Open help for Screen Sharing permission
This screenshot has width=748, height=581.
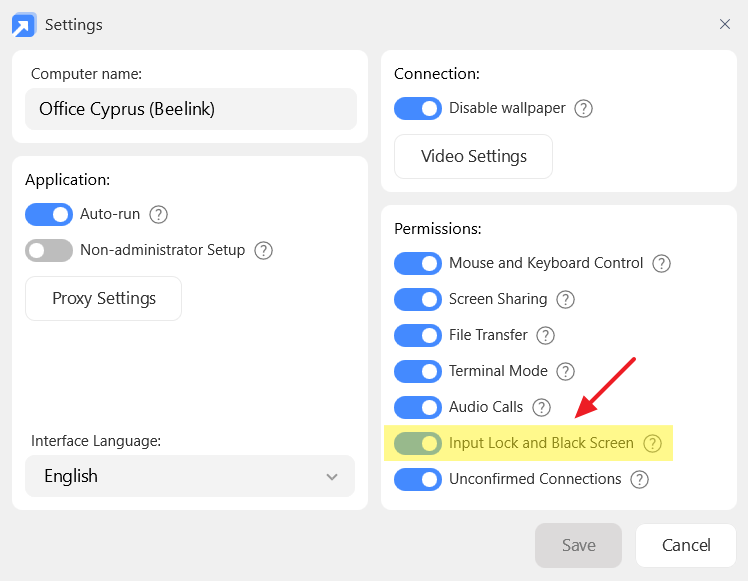click(565, 300)
